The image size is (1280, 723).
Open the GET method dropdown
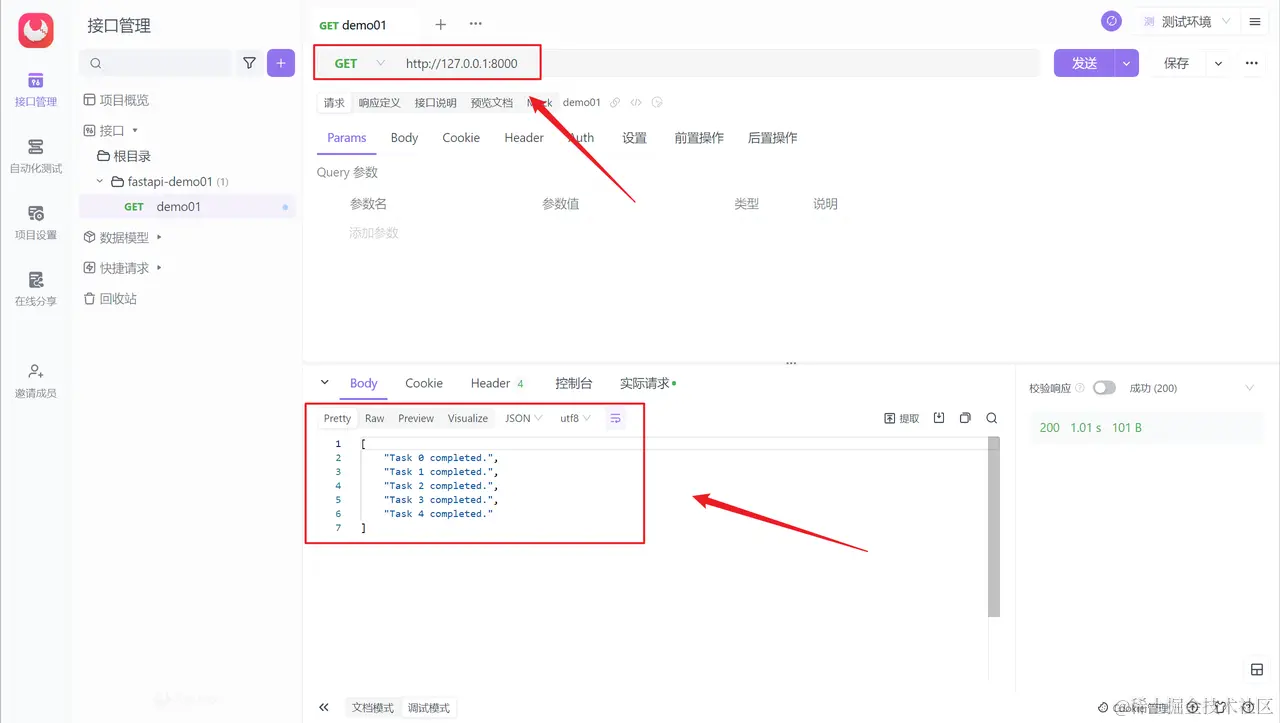[x=359, y=63]
